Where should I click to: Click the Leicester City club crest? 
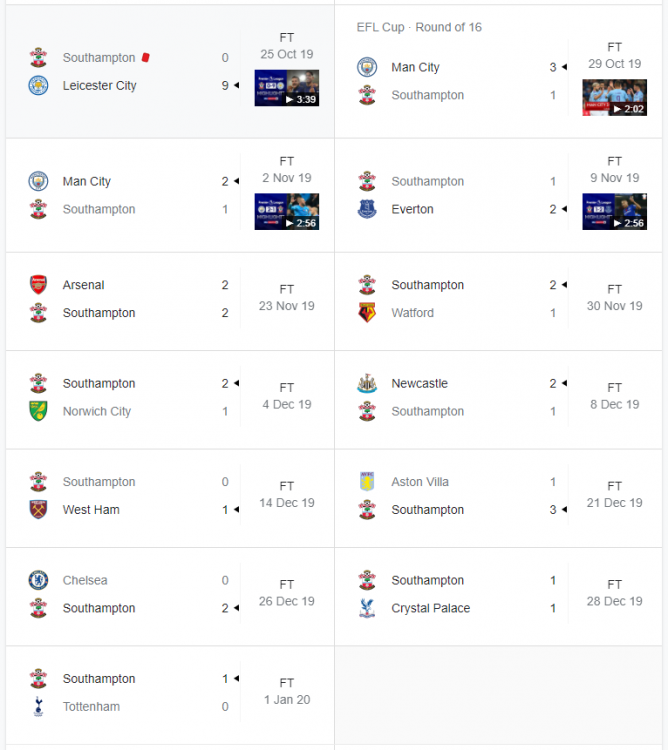tap(38, 85)
